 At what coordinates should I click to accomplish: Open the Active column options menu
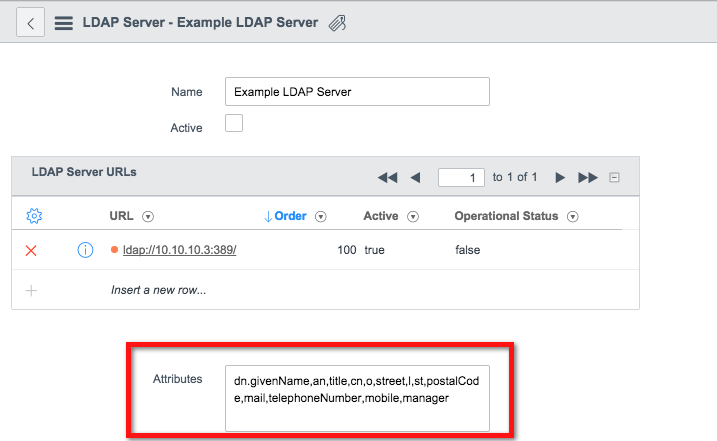click(413, 216)
